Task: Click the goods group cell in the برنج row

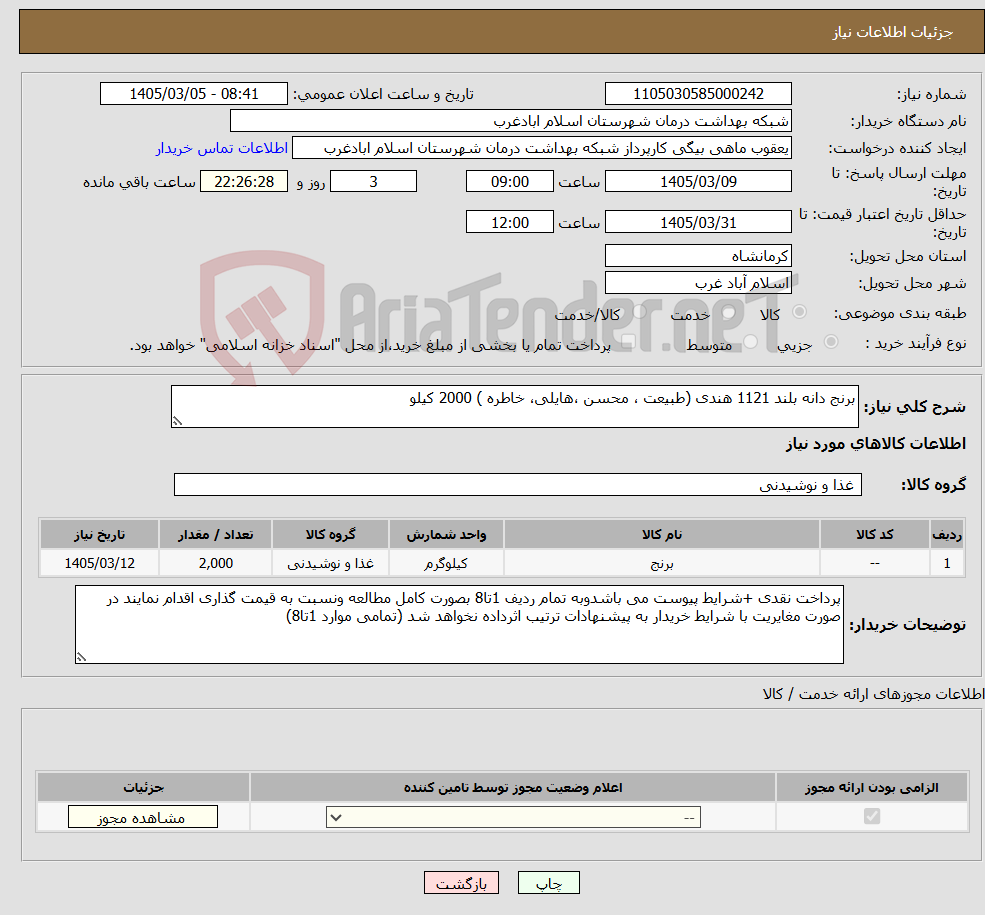Action: pyautogui.click(x=330, y=563)
